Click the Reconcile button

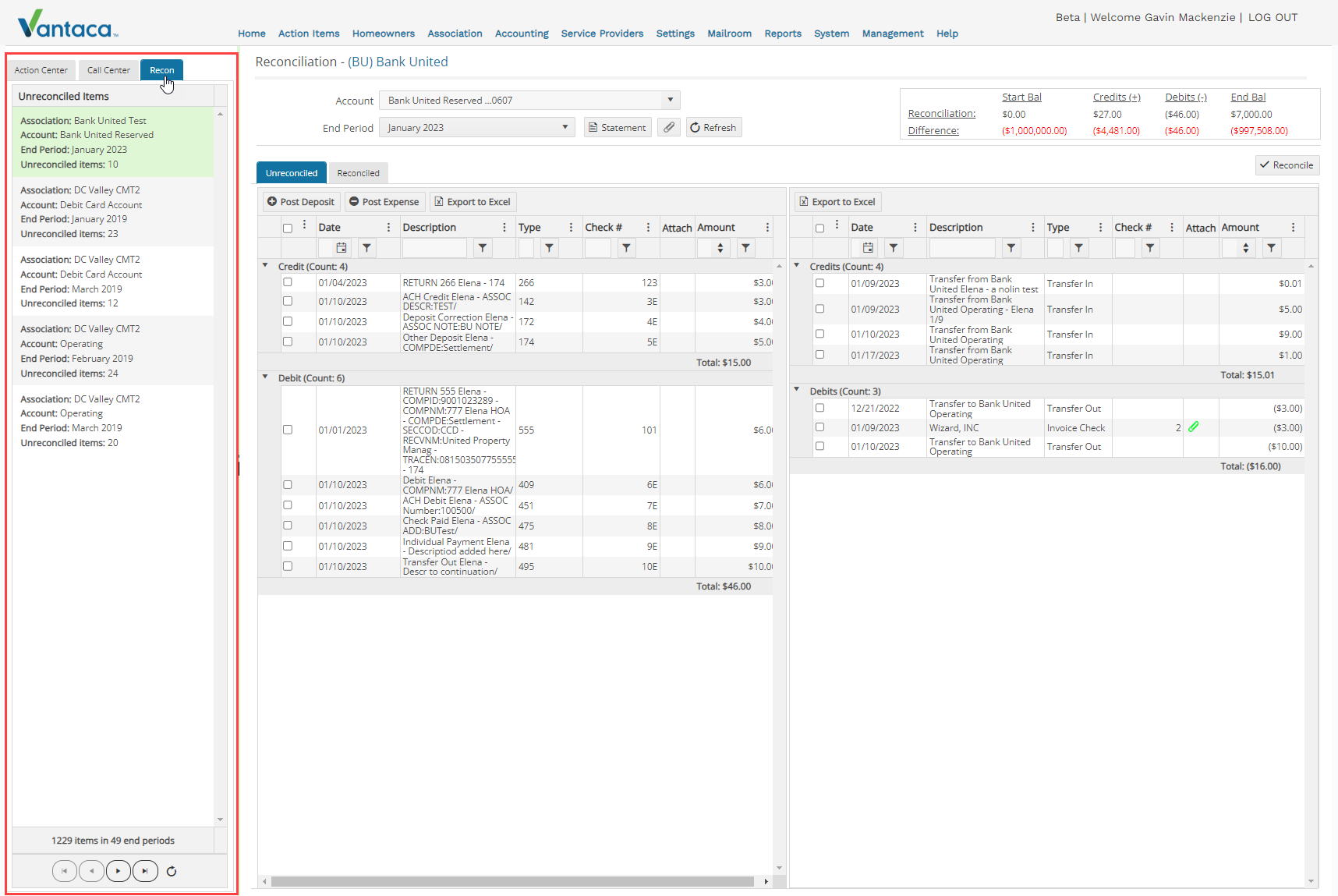[1287, 165]
